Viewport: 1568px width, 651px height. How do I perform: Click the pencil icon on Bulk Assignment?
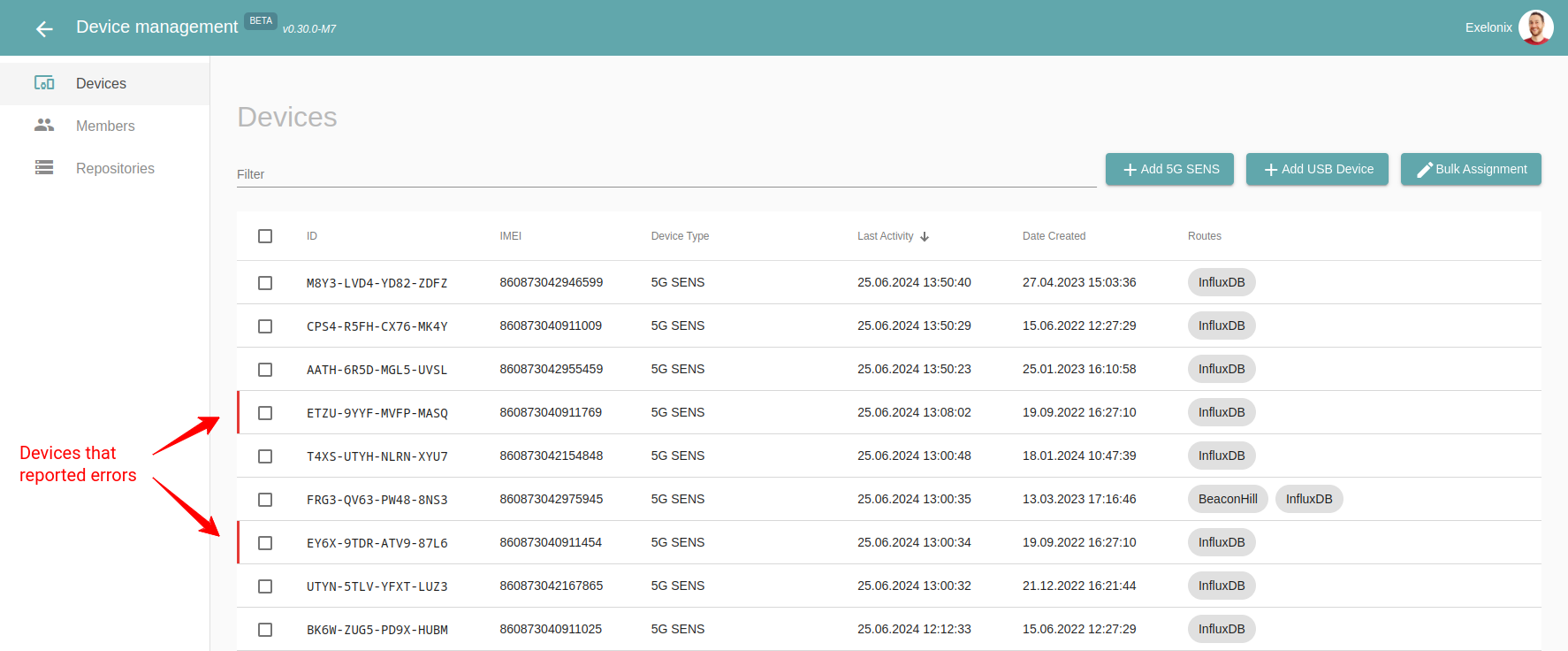pyautogui.click(x=1424, y=170)
